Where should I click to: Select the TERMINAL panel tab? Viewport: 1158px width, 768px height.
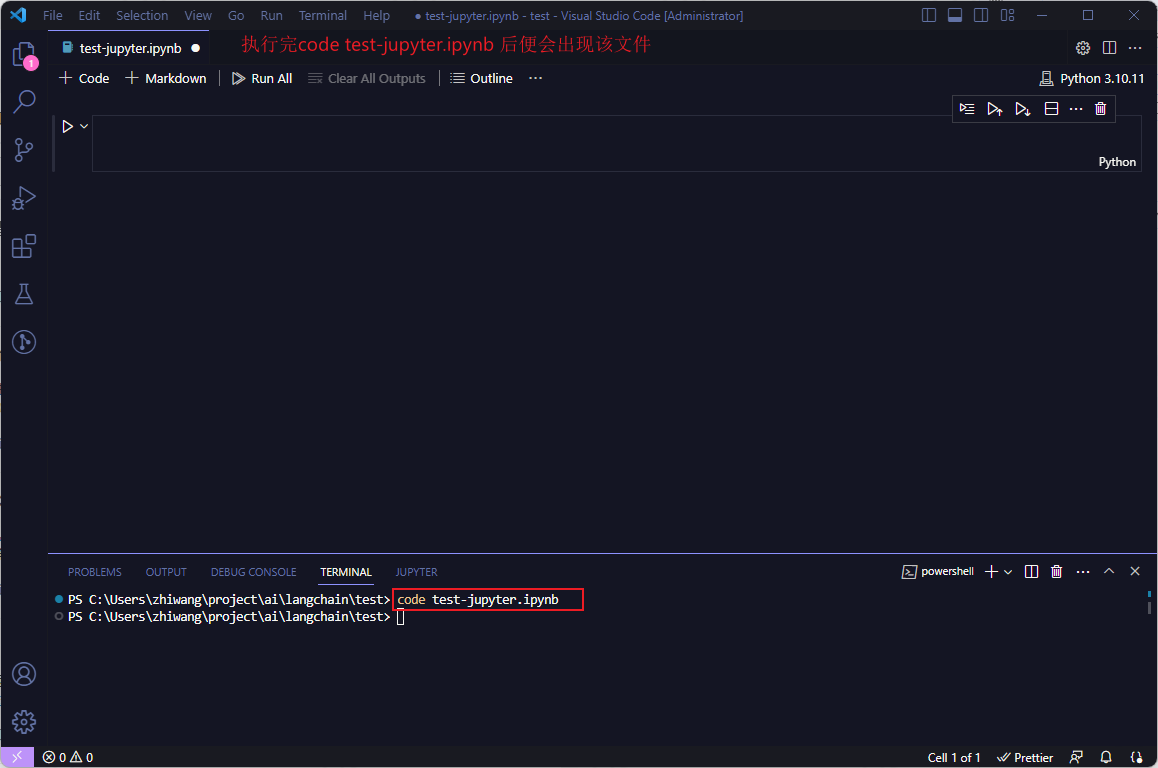click(346, 572)
